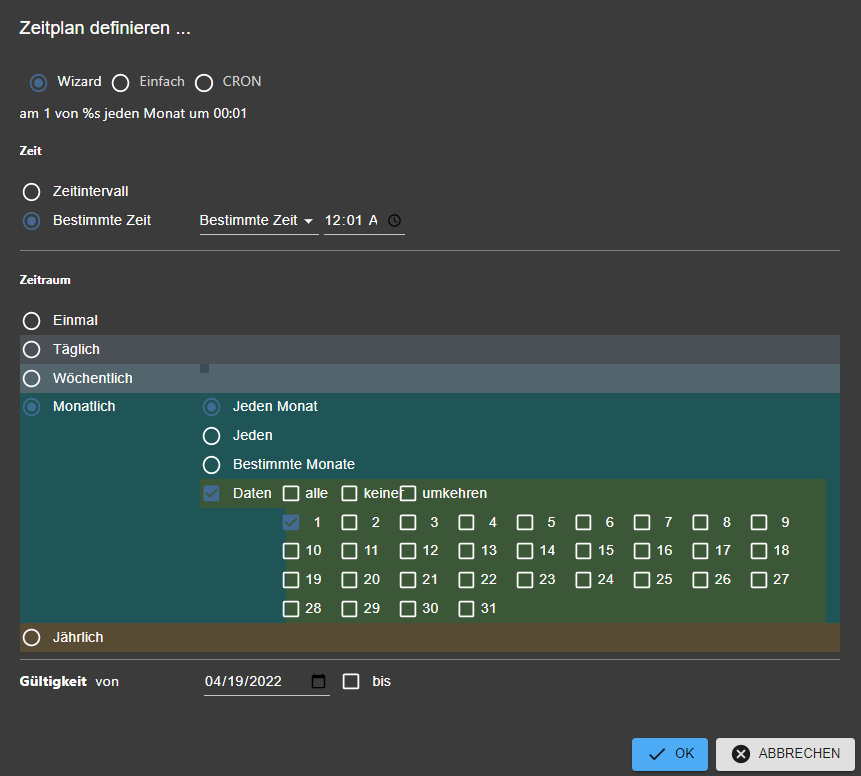Click the Gültigkeit von date field
The width and height of the screenshot is (861, 776).
(x=255, y=681)
